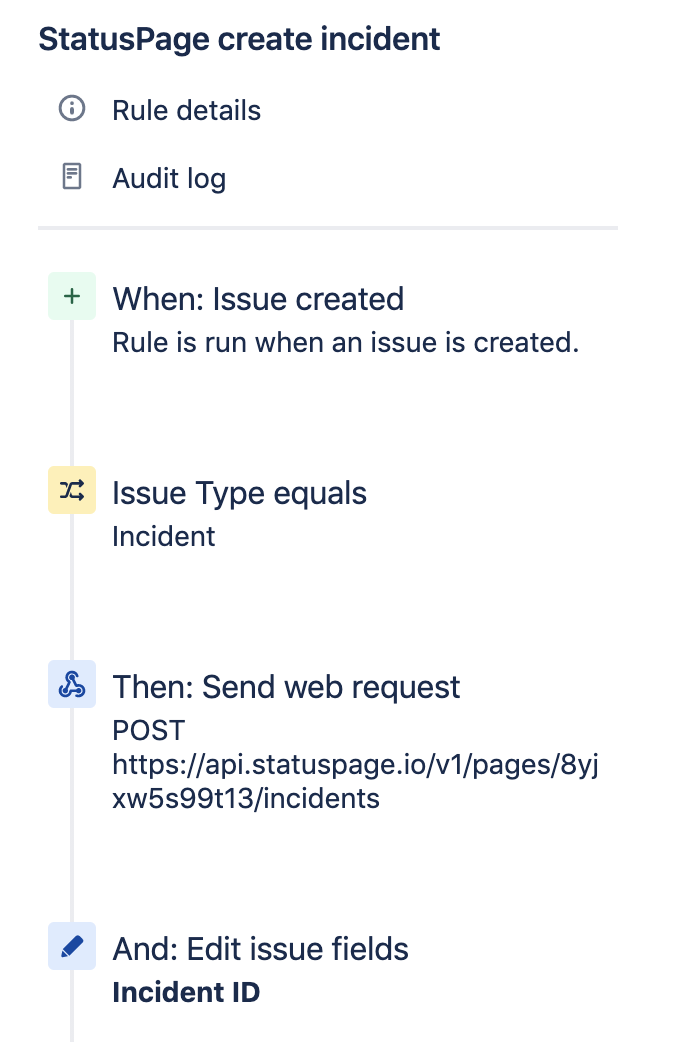Open the Audit log

pyautogui.click(x=168, y=177)
